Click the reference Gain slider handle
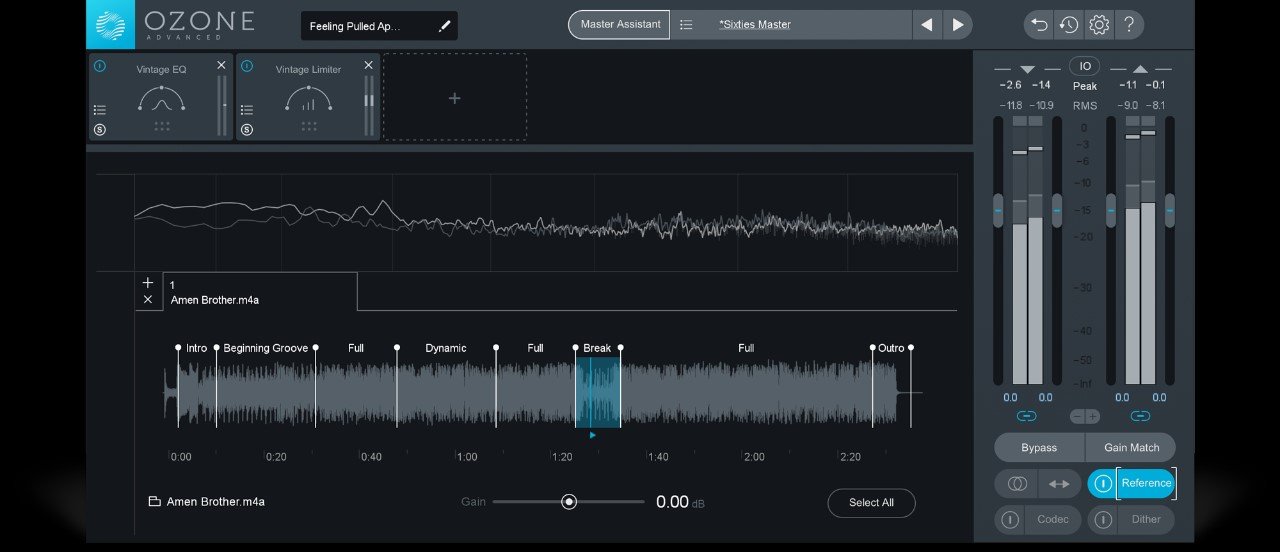The height and width of the screenshot is (552, 1280). point(569,502)
